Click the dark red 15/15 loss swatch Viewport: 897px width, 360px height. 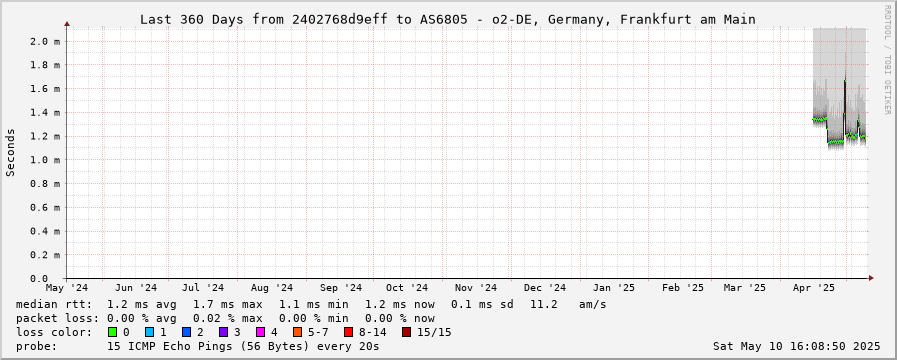coord(406,332)
